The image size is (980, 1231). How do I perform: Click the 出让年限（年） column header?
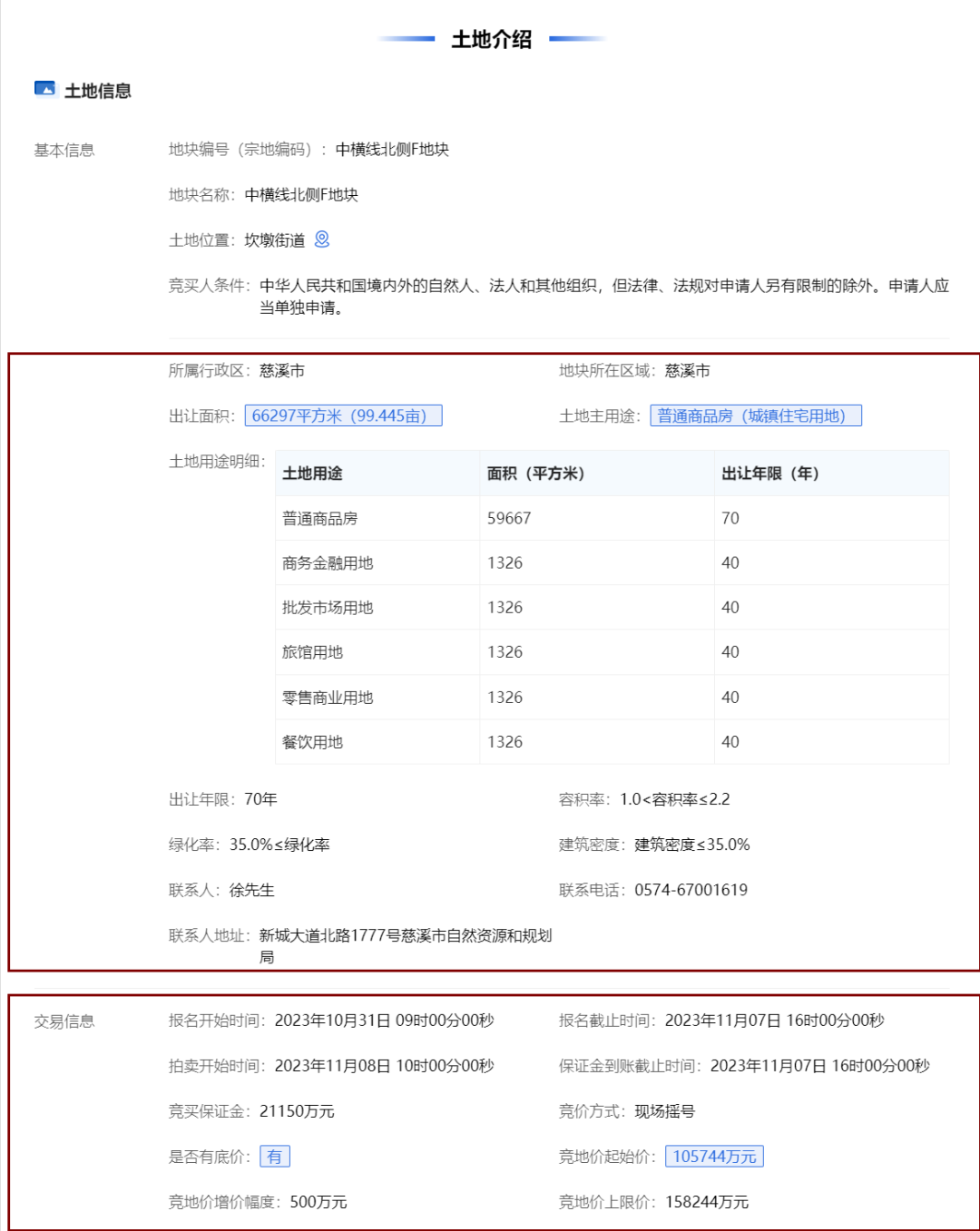point(769,474)
